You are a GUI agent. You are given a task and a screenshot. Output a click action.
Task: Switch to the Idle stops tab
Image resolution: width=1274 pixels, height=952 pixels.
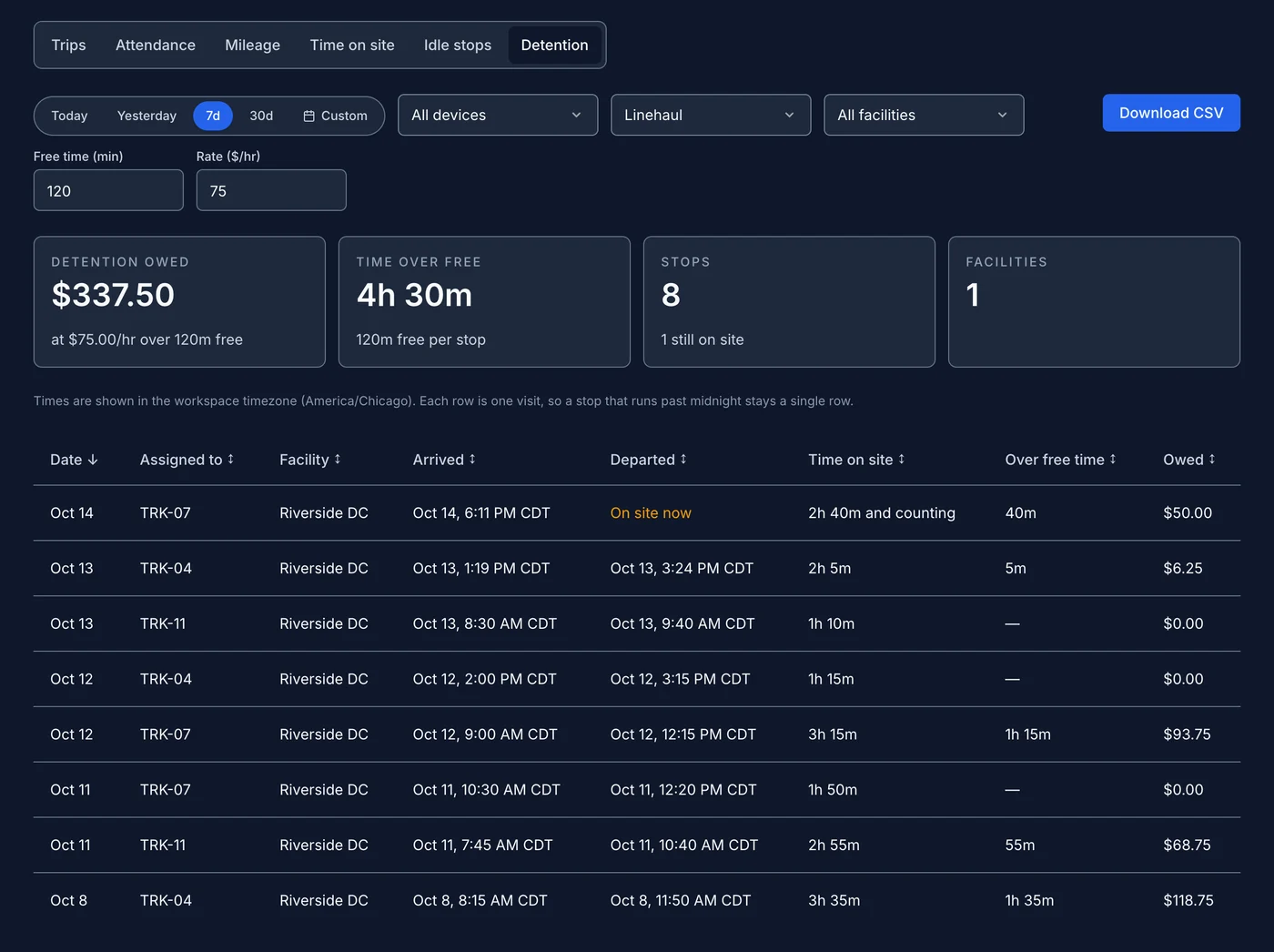coord(458,45)
